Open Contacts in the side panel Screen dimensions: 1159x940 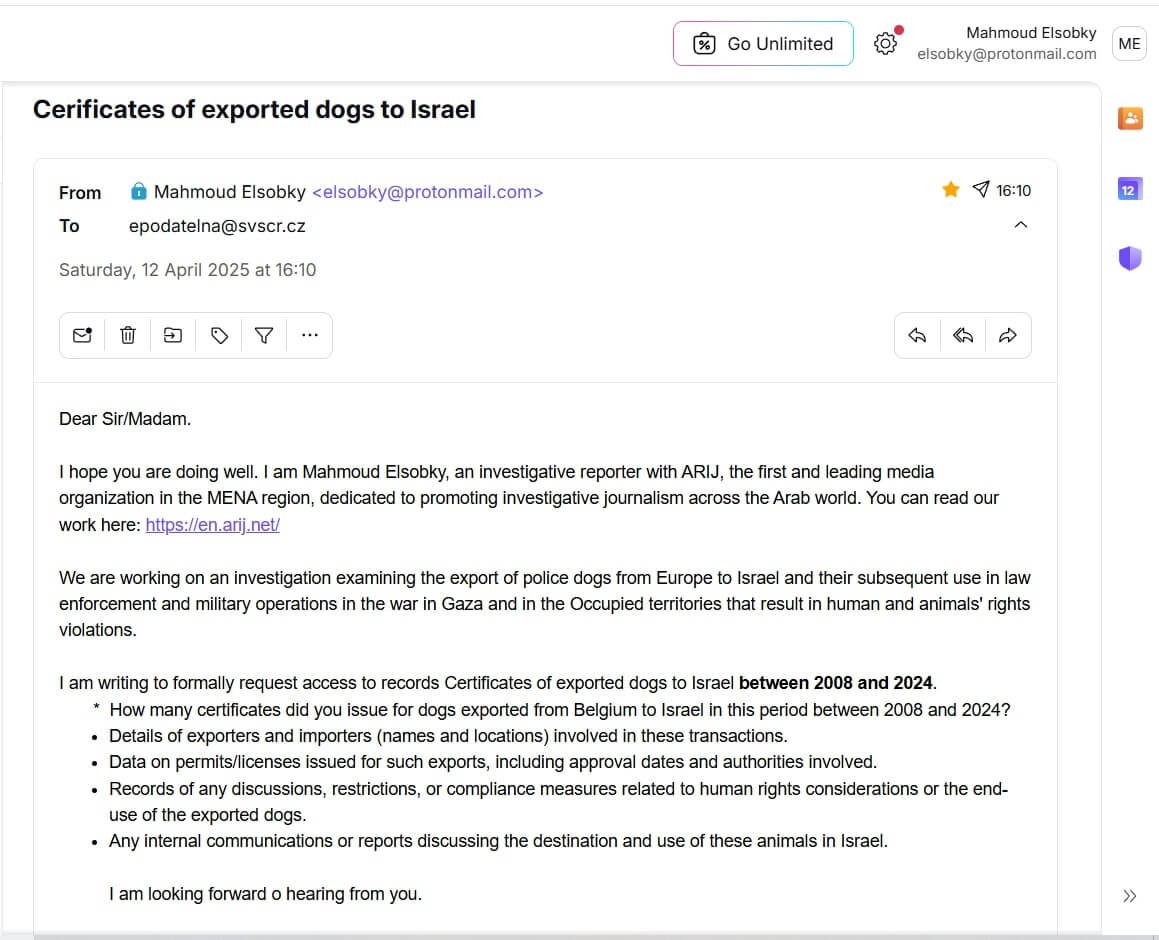(1130, 119)
